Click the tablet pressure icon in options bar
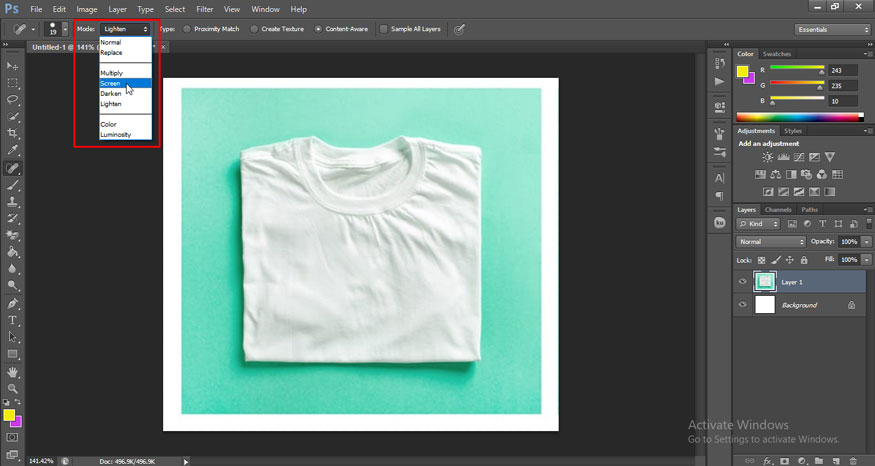Screen dimensions: 875x466 pos(459,30)
